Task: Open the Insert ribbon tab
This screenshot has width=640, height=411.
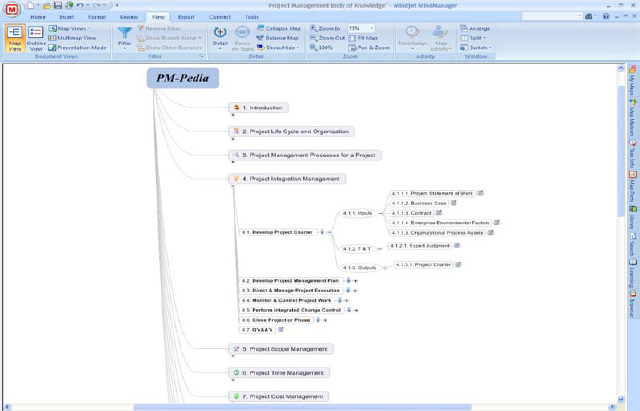Action: point(67,17)
